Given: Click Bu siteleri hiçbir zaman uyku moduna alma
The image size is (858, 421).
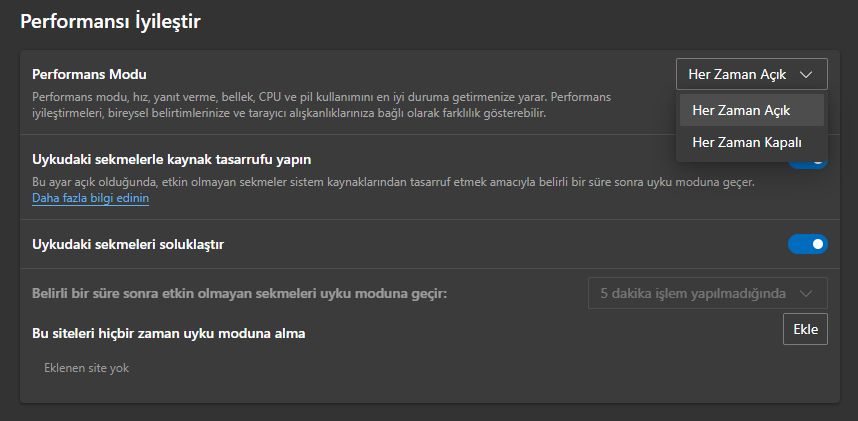Looking at the screenshot, I should 168,332.
